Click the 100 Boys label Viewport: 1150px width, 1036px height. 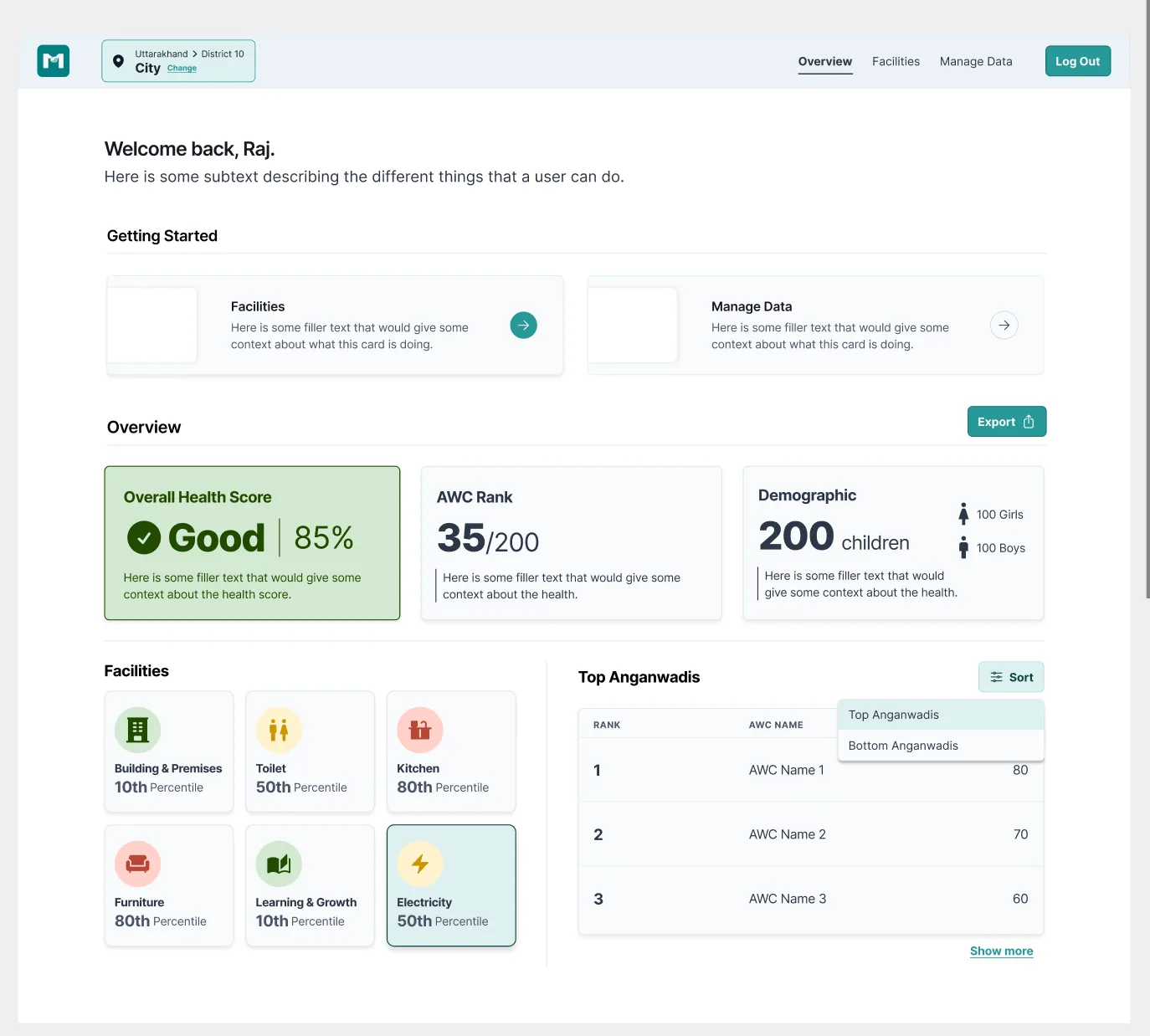point(1001,548)
